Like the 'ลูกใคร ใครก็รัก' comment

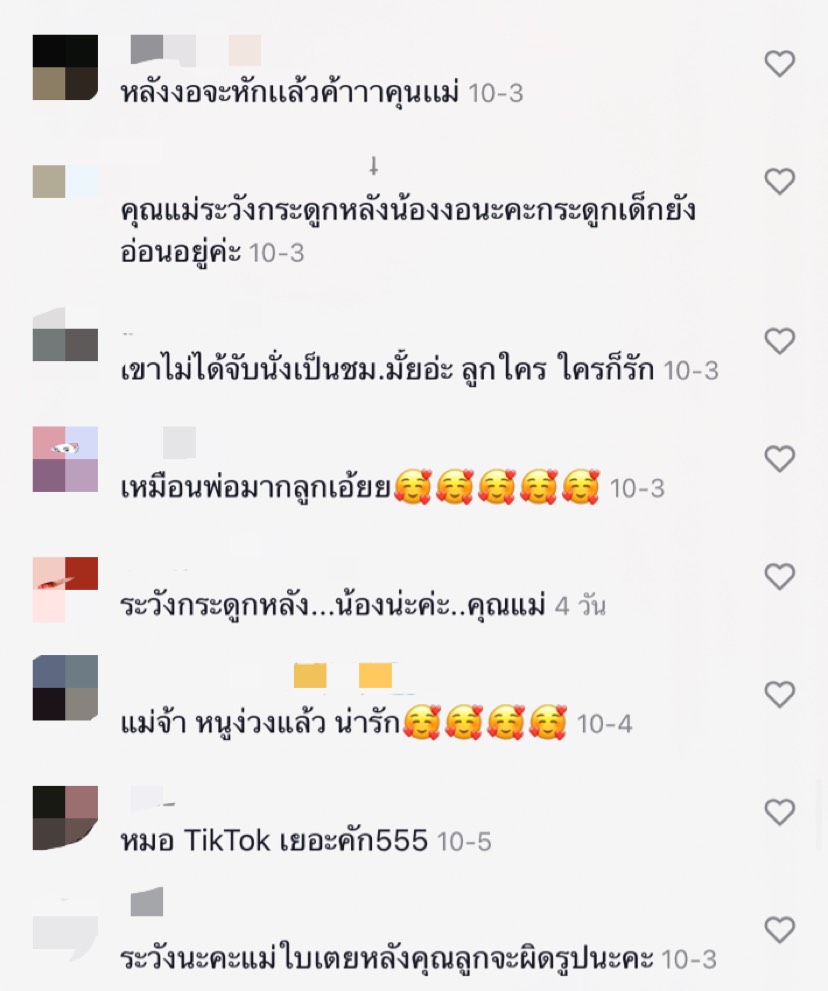point(779,341)
